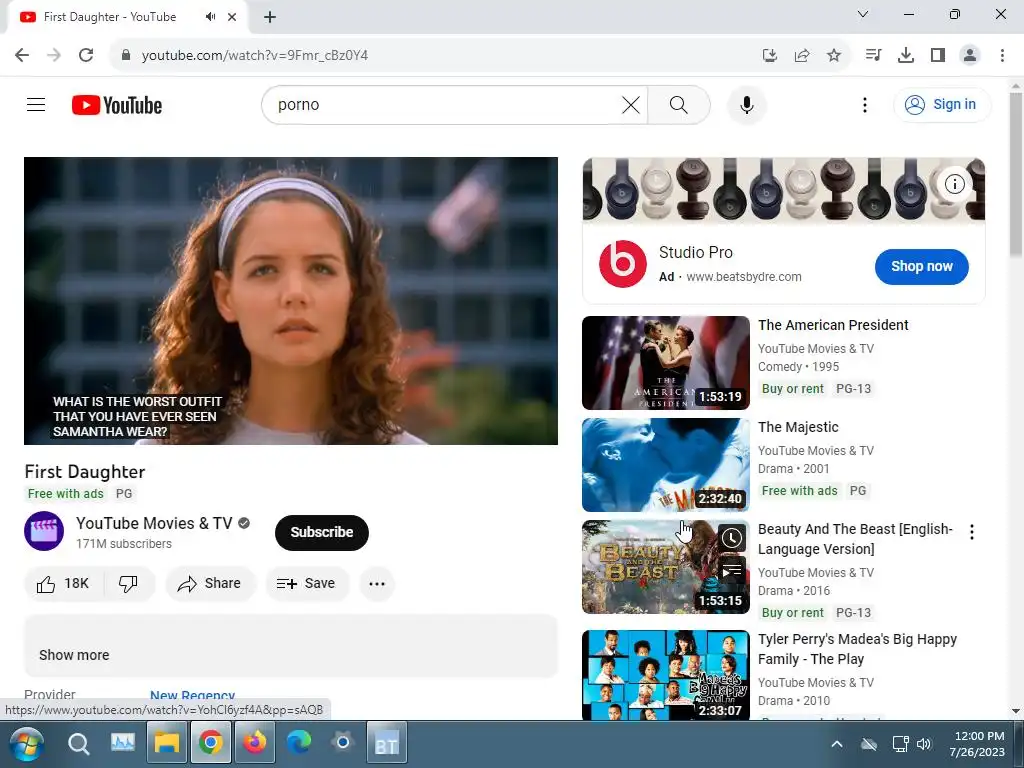Screen dimensions: 1024x768
Task: Start voice search with microphone
Action: coord(746,104)
